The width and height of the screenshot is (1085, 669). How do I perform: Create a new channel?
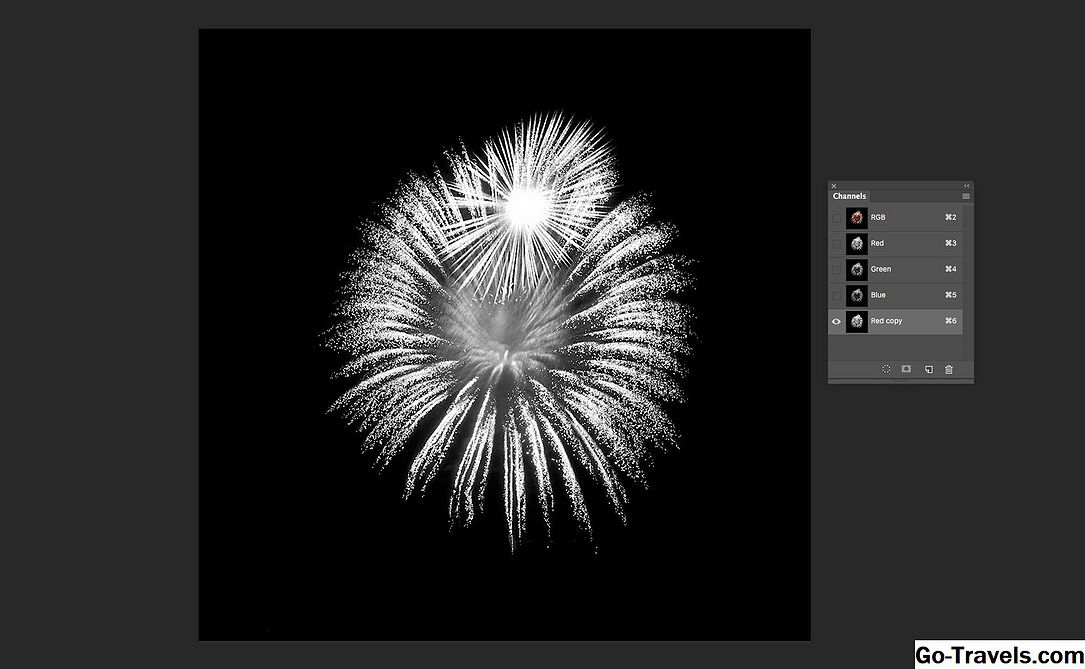928,369
